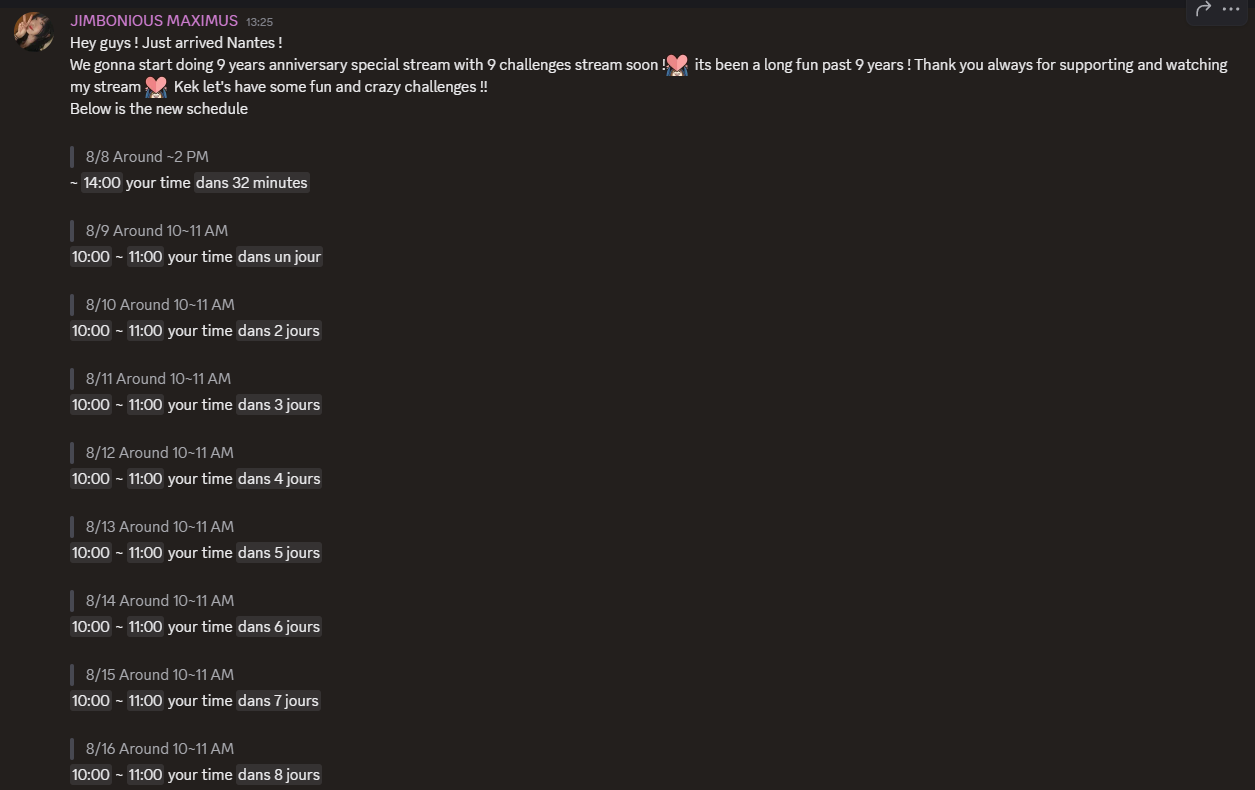Image resolution: width=1255 pixels, height=790 pixels.
Task: Click the message time 13:25 next to the username
Action: [x=260, y=21]
